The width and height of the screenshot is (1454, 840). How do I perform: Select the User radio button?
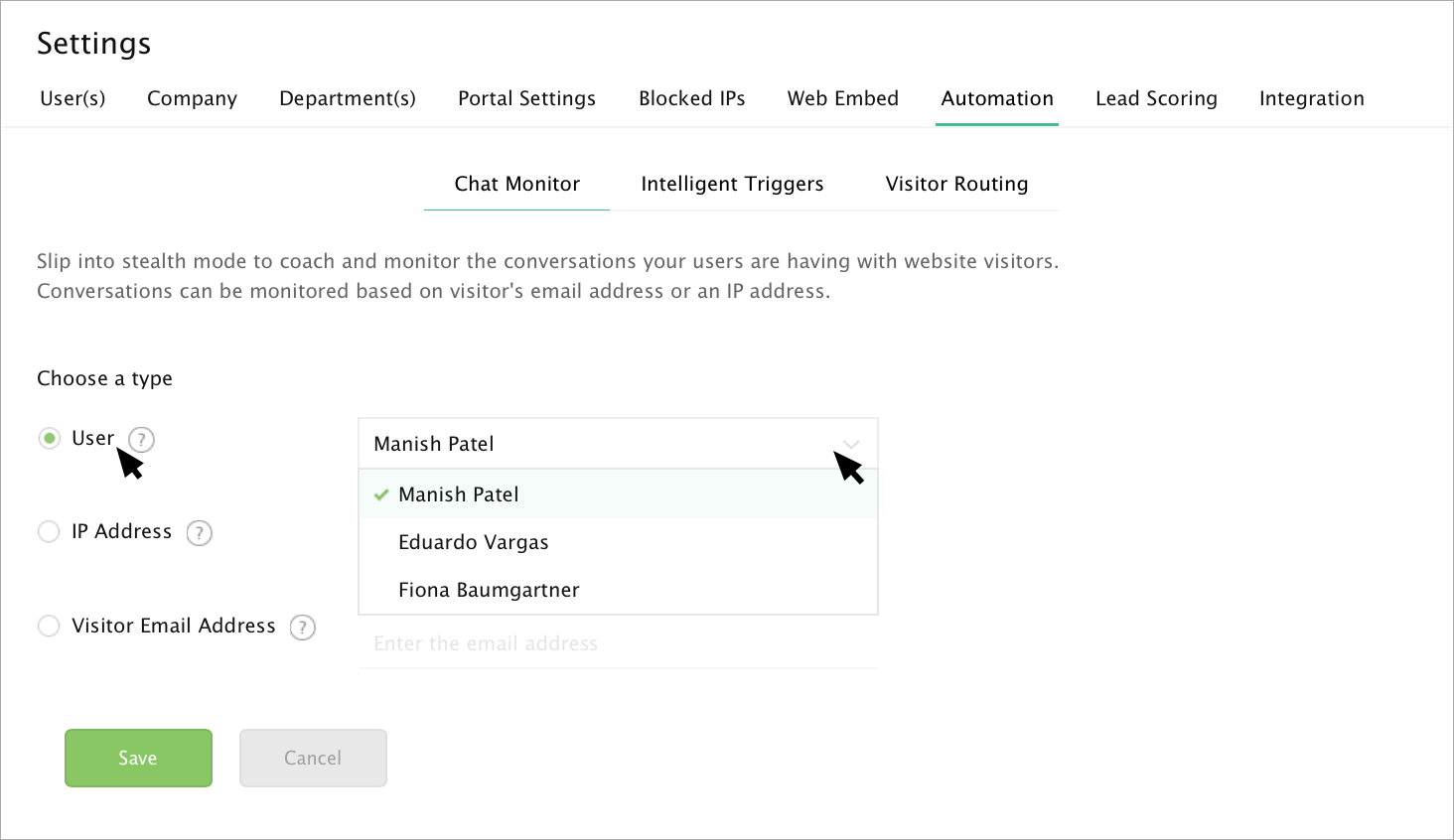coord(50,438)
